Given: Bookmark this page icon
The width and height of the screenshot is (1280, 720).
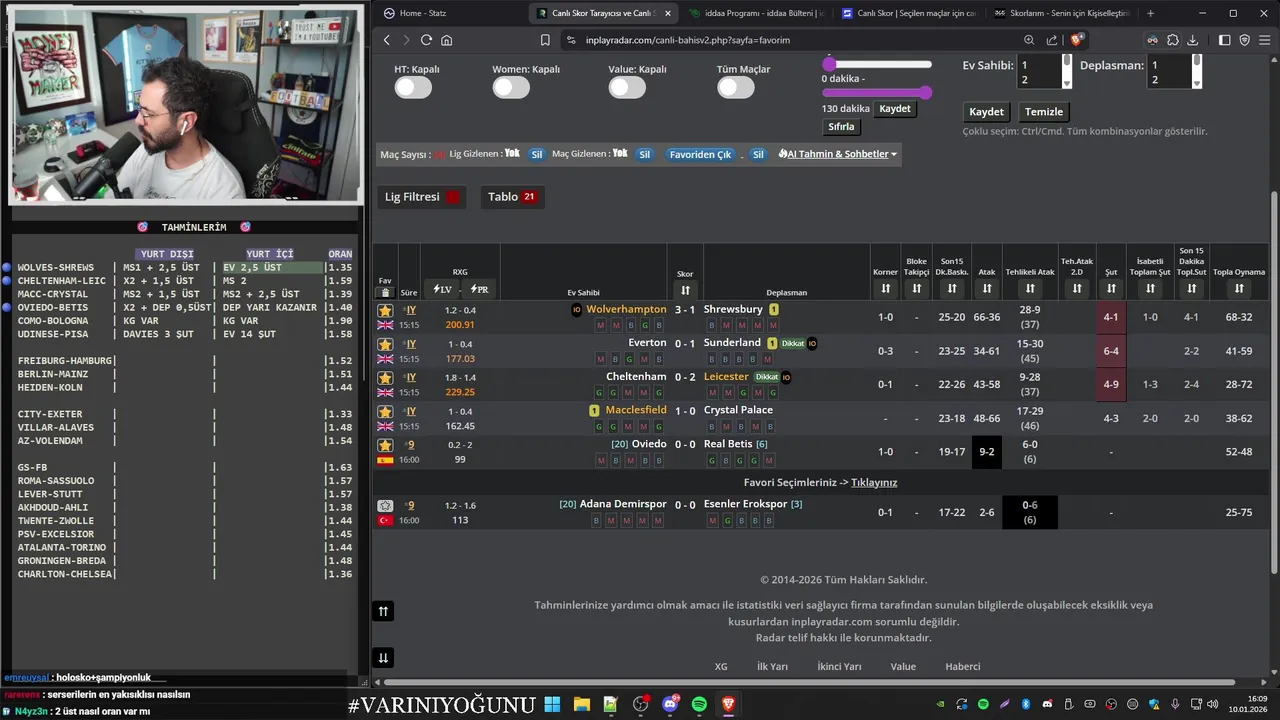Looking at the screenshot, I should pos(545,40).
